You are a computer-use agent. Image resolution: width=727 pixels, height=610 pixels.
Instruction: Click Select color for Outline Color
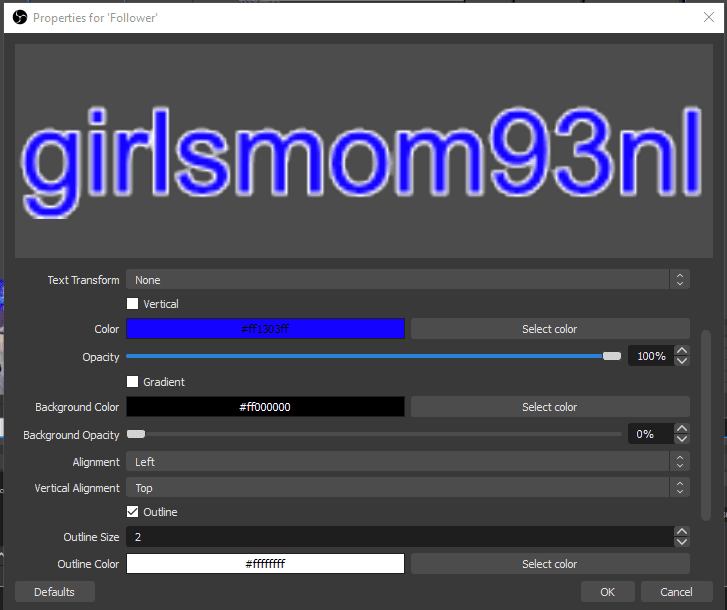(550, 564)
